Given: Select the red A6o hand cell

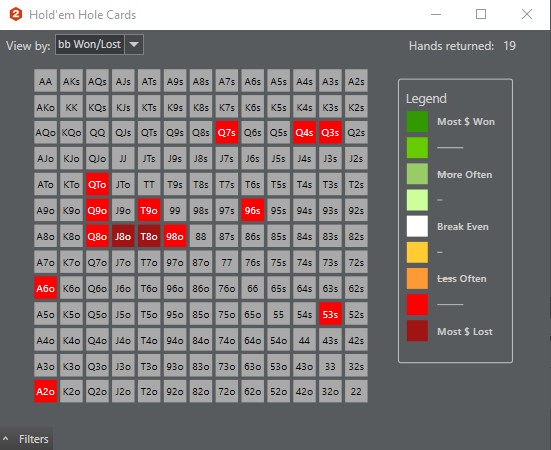Looking at the screenshot, I should point(46,288).
